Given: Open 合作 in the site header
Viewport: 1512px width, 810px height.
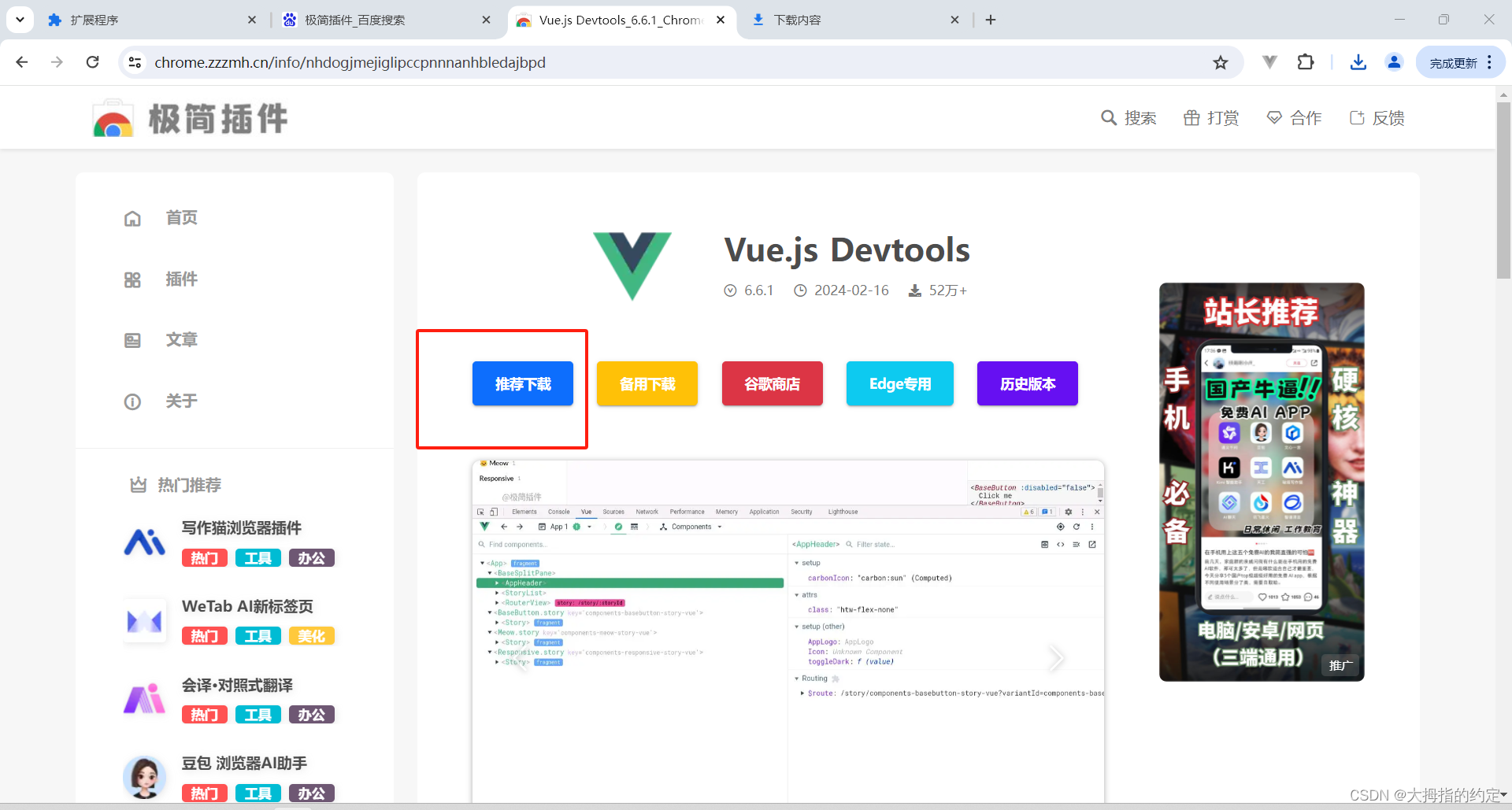Looking at the screenshot, I should 1294,118.
